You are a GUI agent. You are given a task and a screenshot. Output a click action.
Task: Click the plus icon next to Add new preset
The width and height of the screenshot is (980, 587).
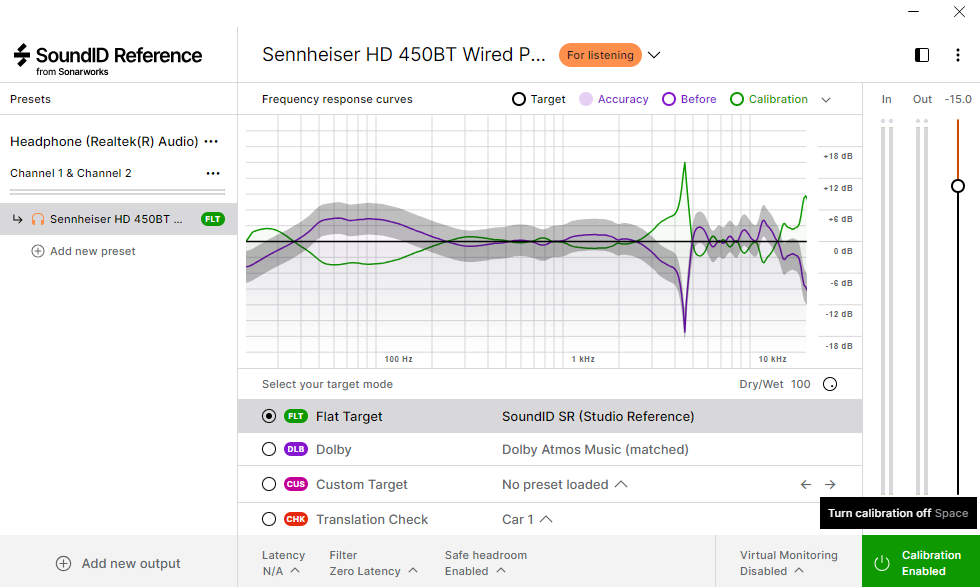tap(38, 251)
